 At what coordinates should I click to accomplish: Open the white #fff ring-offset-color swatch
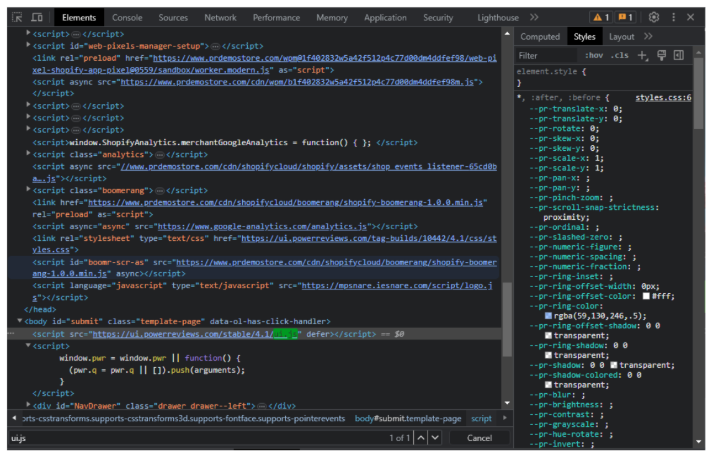point(646,296)
